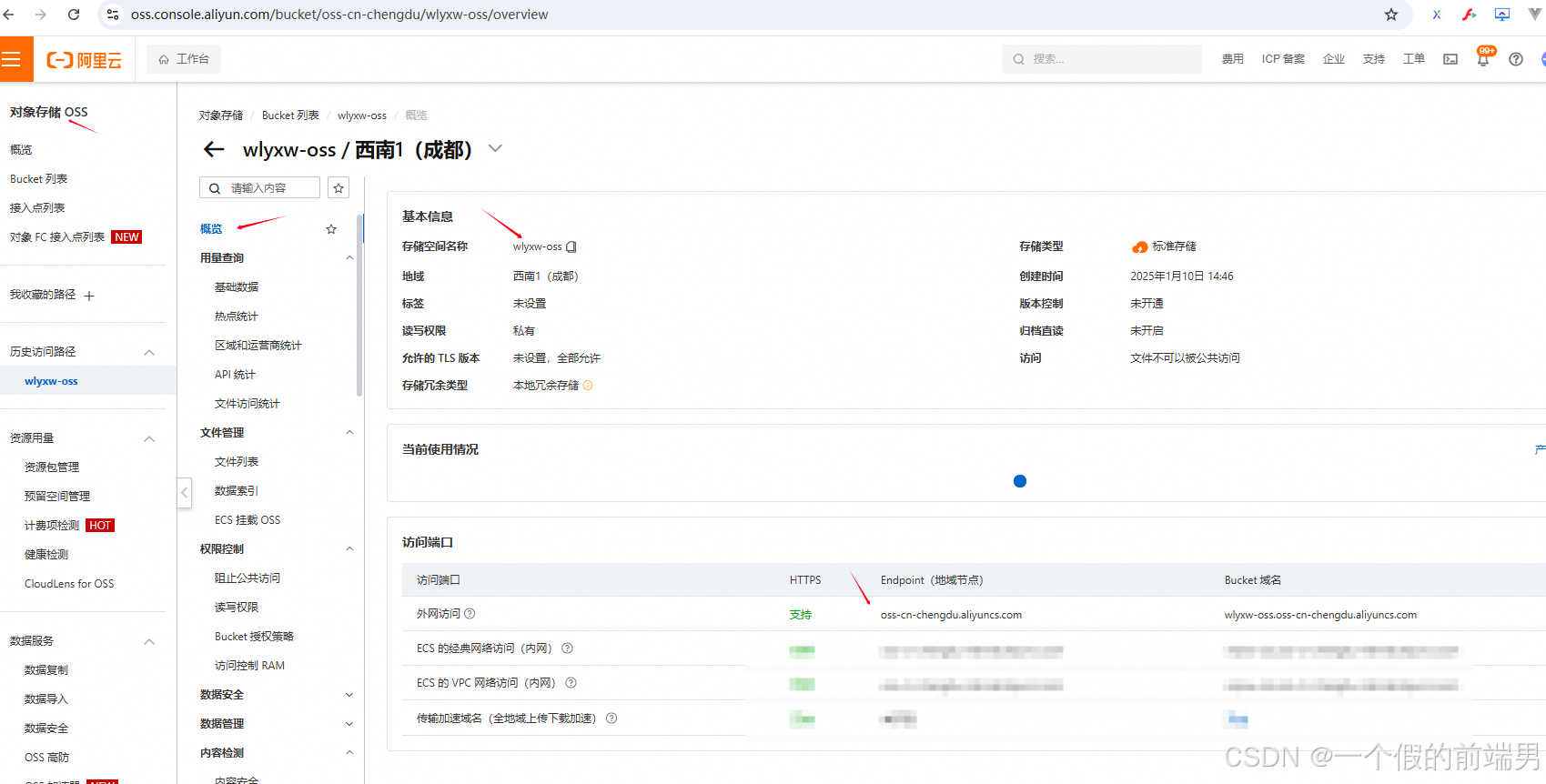This screenshot has width=1546, height=784.
Task: Collapse the secondary menu with the side arrow handle
Action: coord(185,493)
